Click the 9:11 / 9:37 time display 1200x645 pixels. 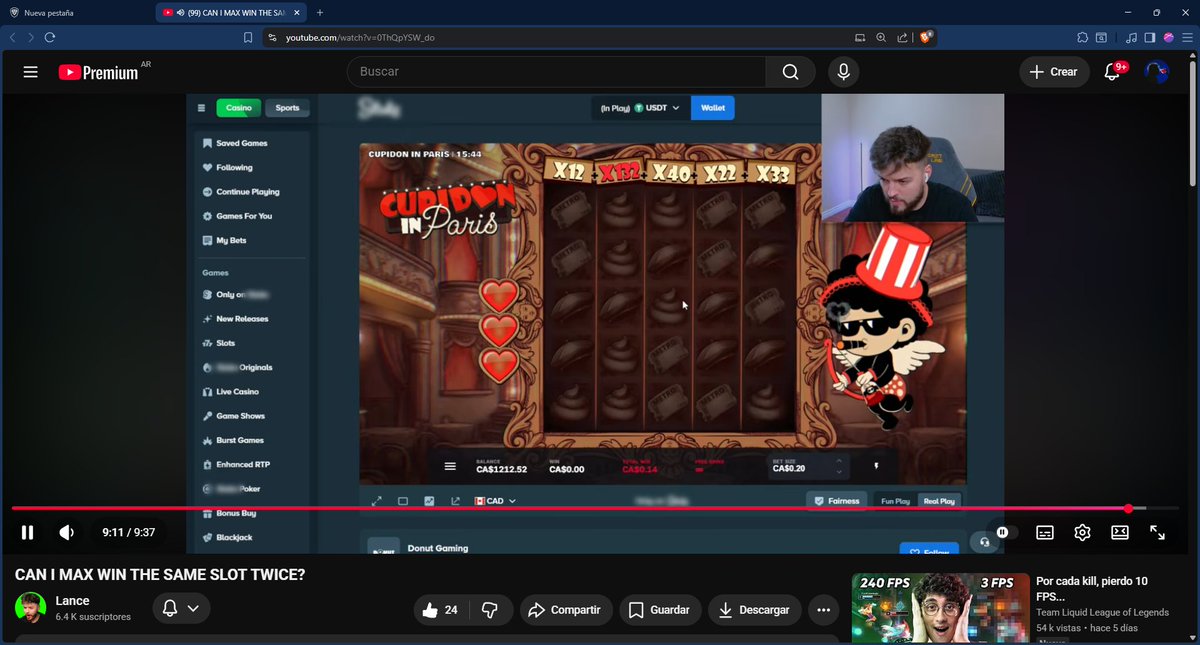(128, 533)
